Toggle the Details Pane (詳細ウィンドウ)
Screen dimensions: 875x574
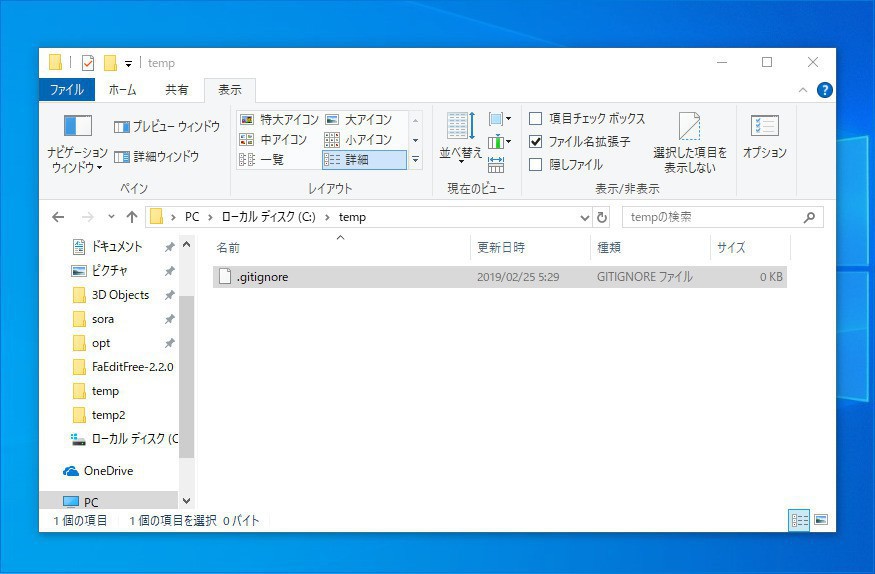tap(156, 157)
